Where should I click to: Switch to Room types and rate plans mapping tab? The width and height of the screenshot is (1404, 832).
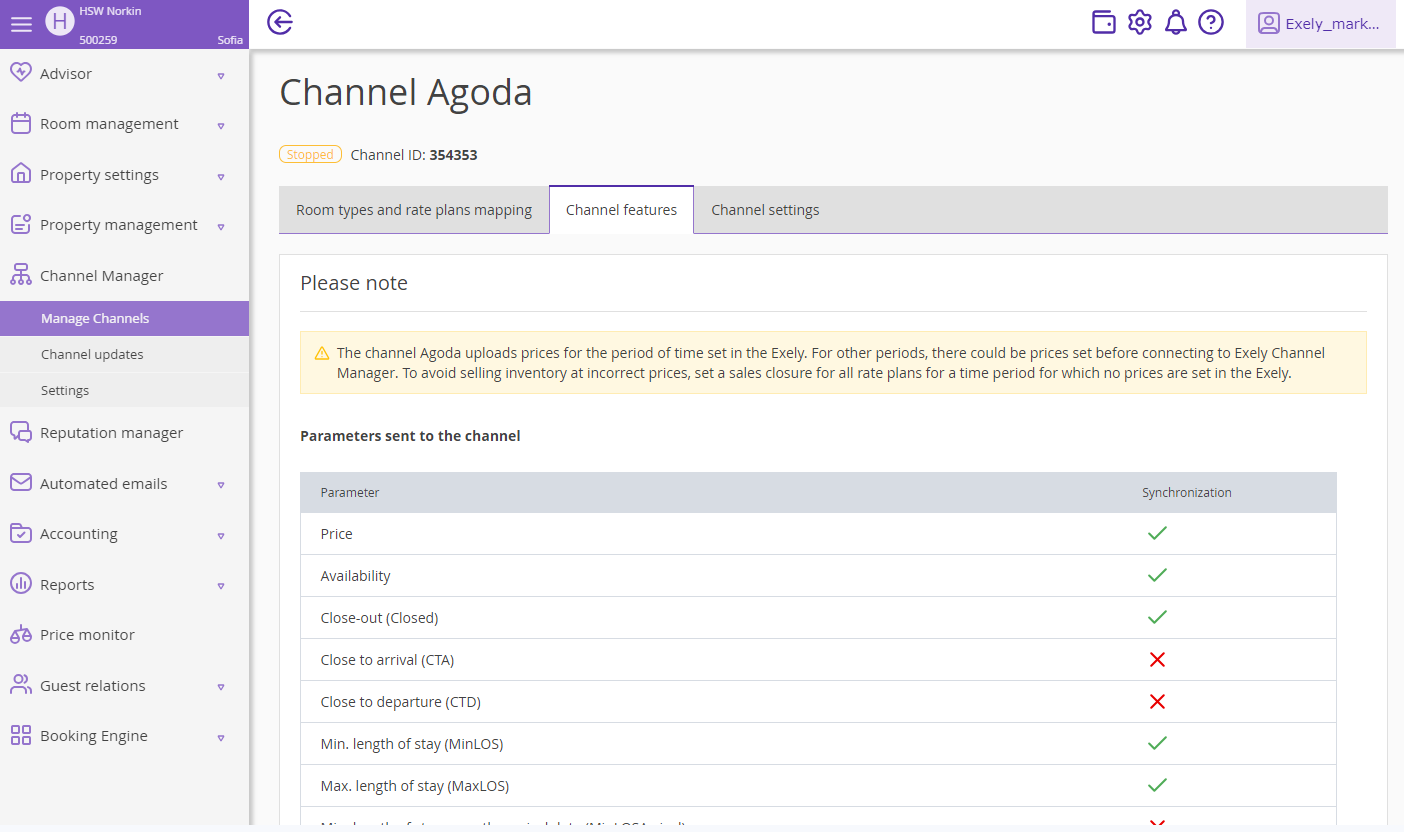pos(414,210)
